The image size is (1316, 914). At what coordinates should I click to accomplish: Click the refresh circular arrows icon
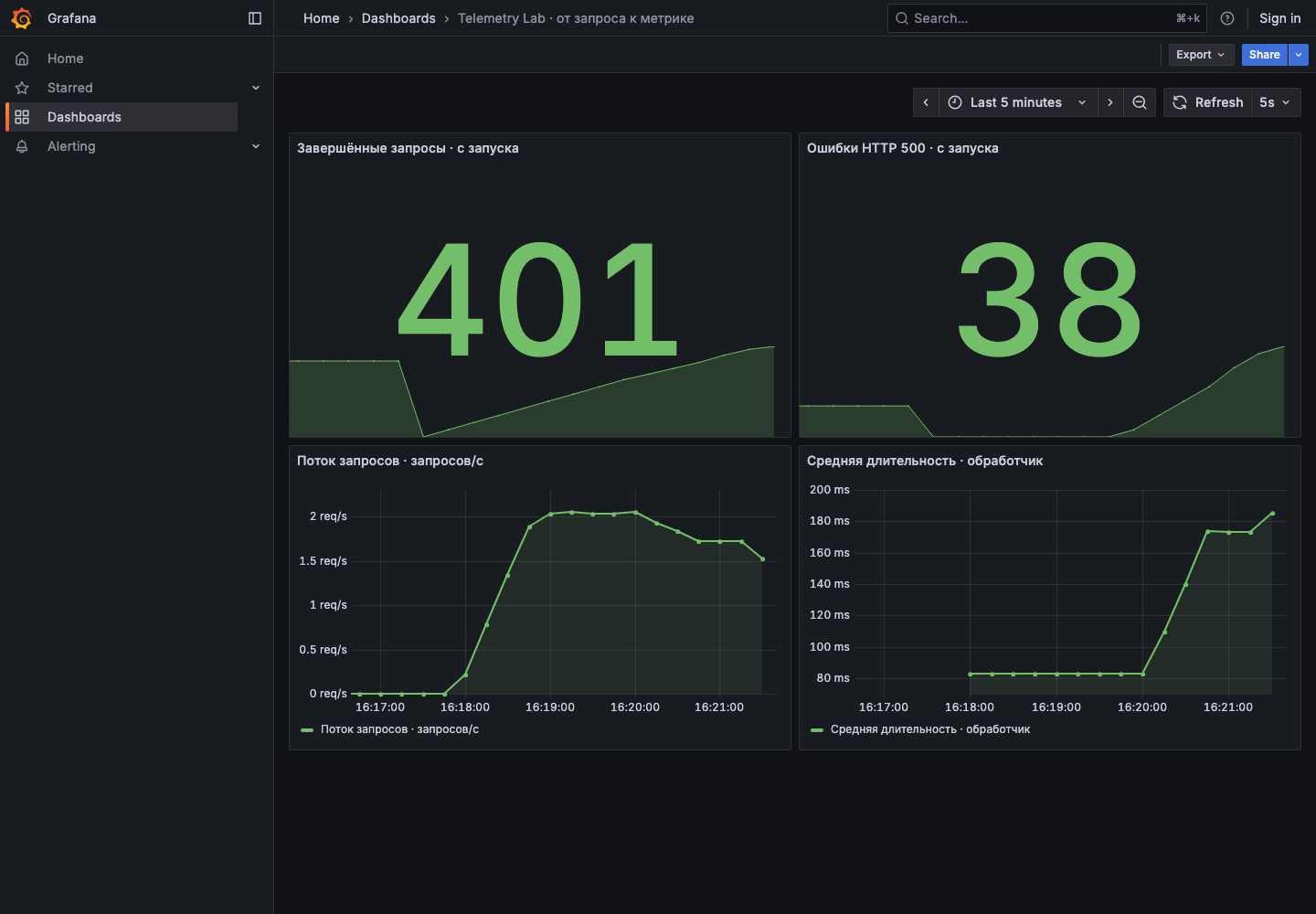1180,102
